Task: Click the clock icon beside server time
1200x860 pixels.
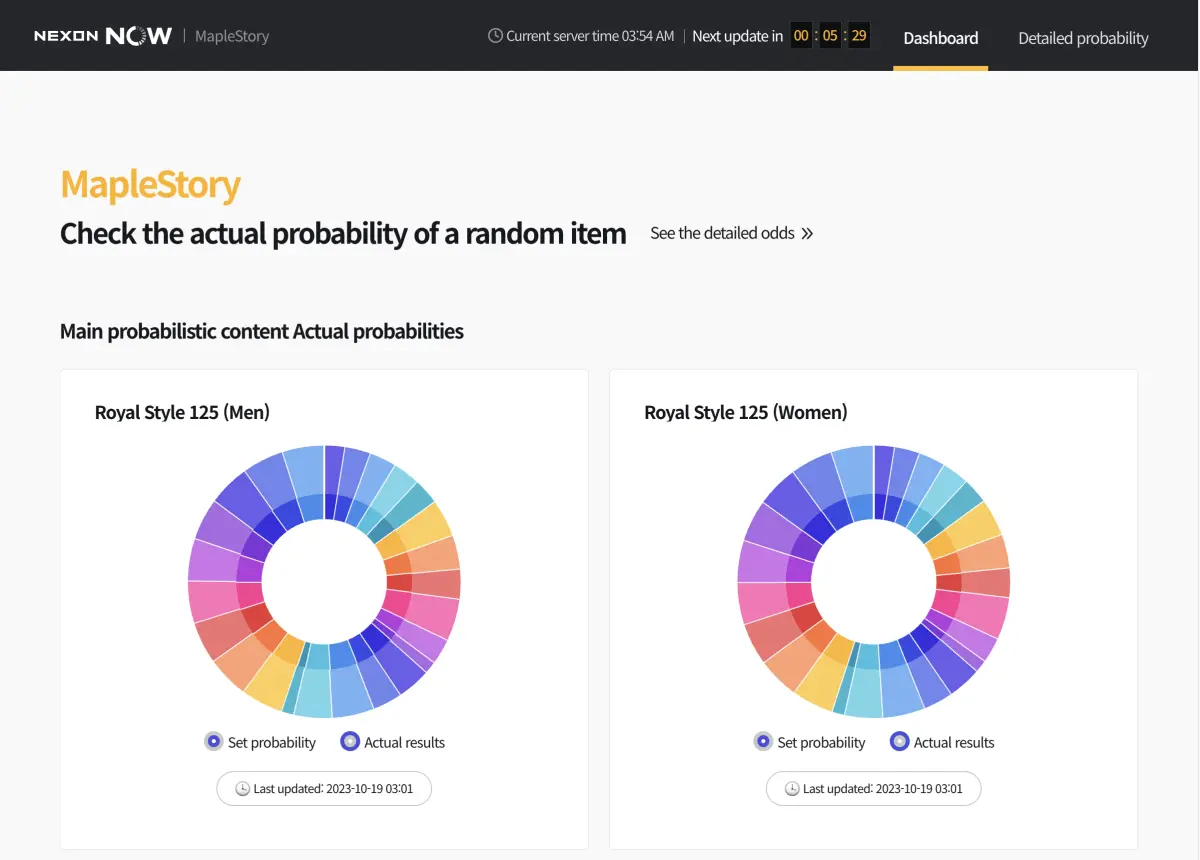Action: 494,35
